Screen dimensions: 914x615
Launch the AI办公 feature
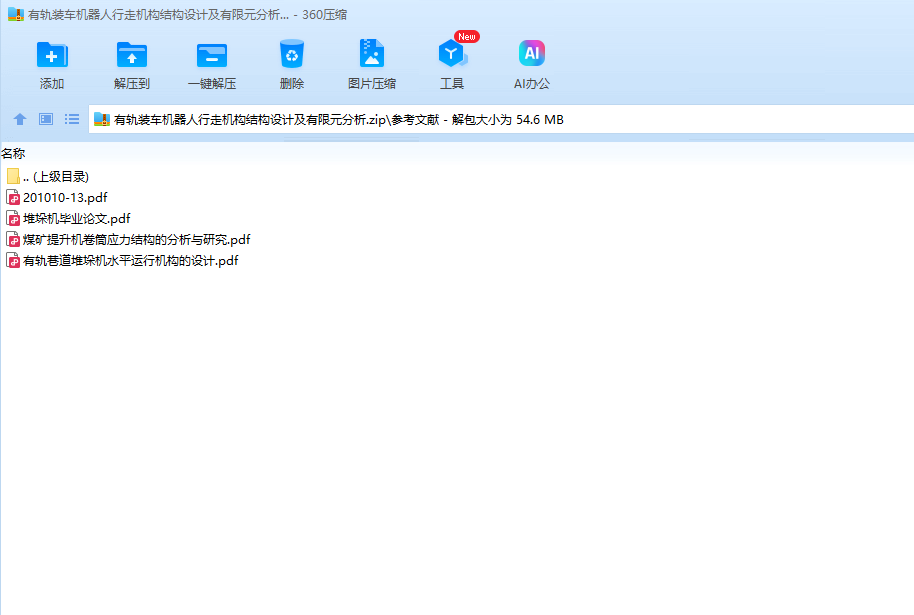coord(532,65)
